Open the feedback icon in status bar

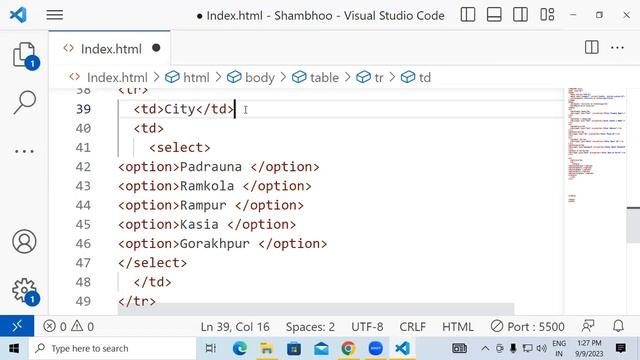click(x=588, y=326)
